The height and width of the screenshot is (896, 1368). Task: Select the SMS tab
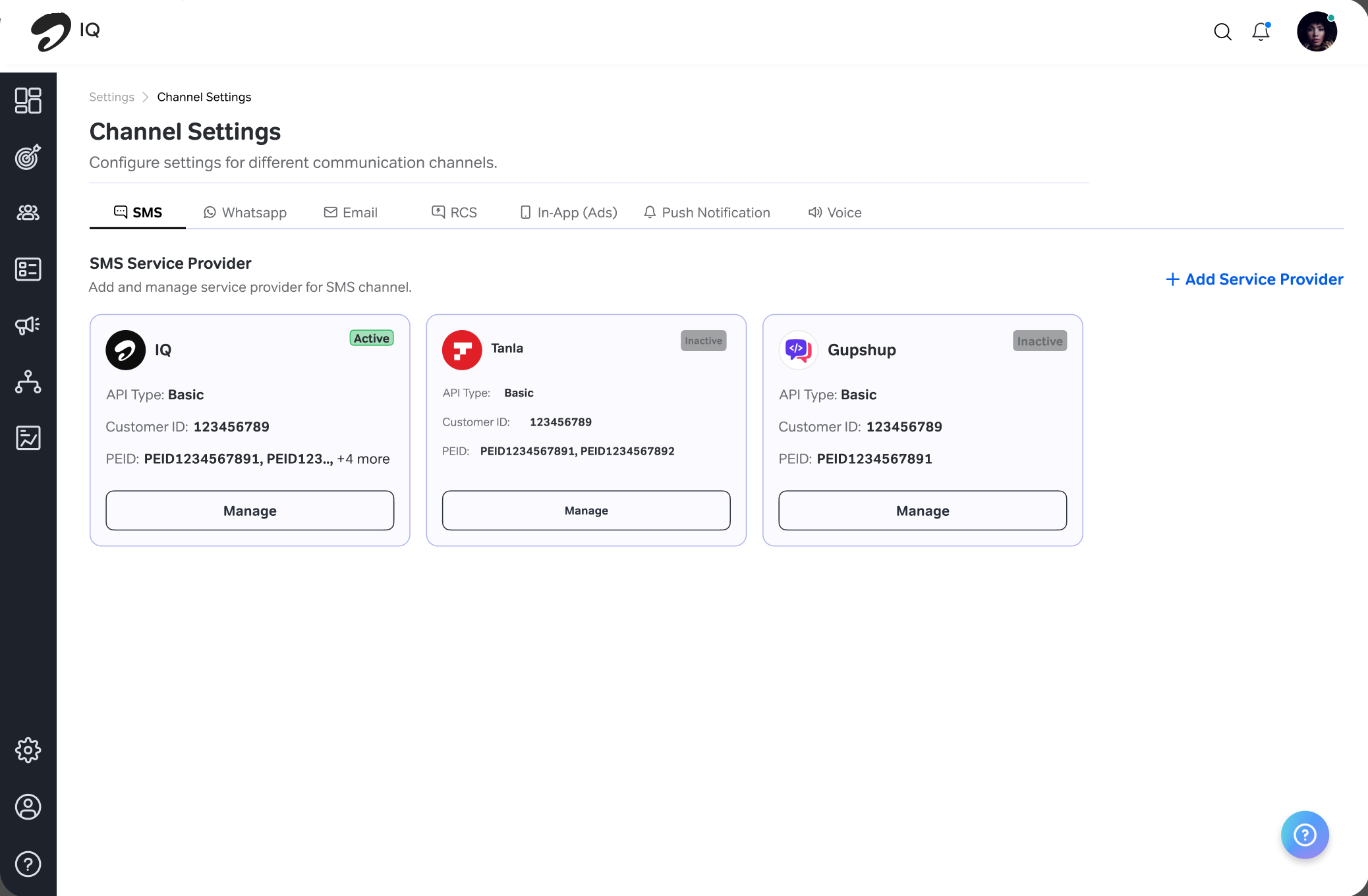[x=138, y=212]
